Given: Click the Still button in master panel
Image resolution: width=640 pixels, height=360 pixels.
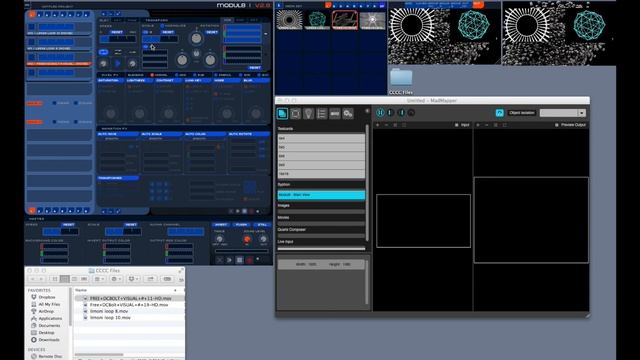Looking at the screenshot, I should 262,225.
